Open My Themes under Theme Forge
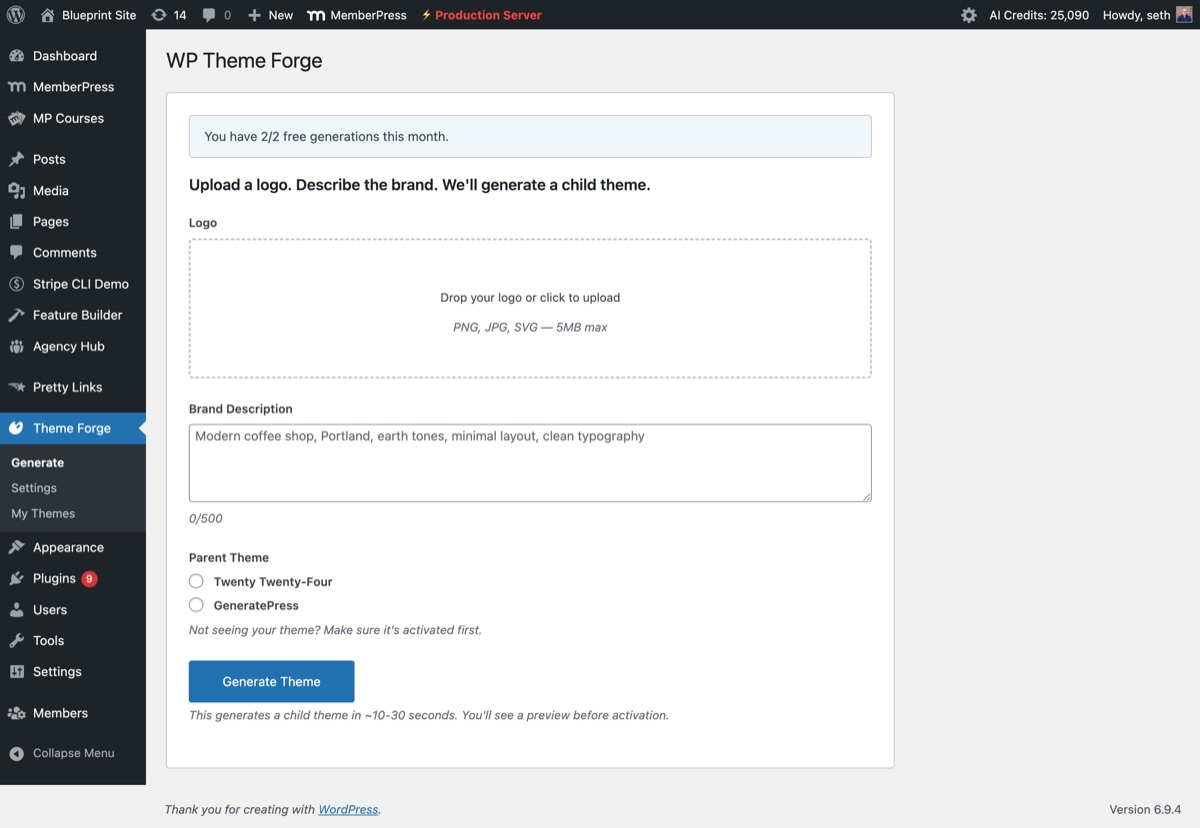1200x828 pixels. [x=43, y=513]
